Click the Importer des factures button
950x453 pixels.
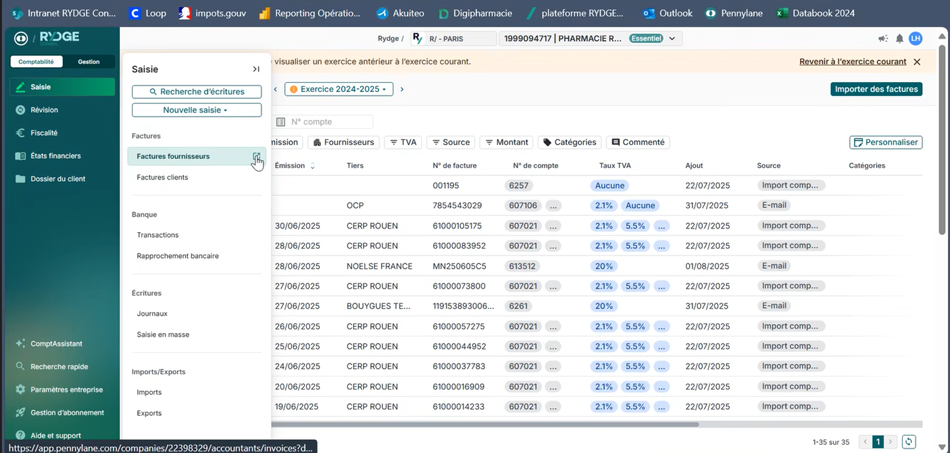tap(876, 89)
